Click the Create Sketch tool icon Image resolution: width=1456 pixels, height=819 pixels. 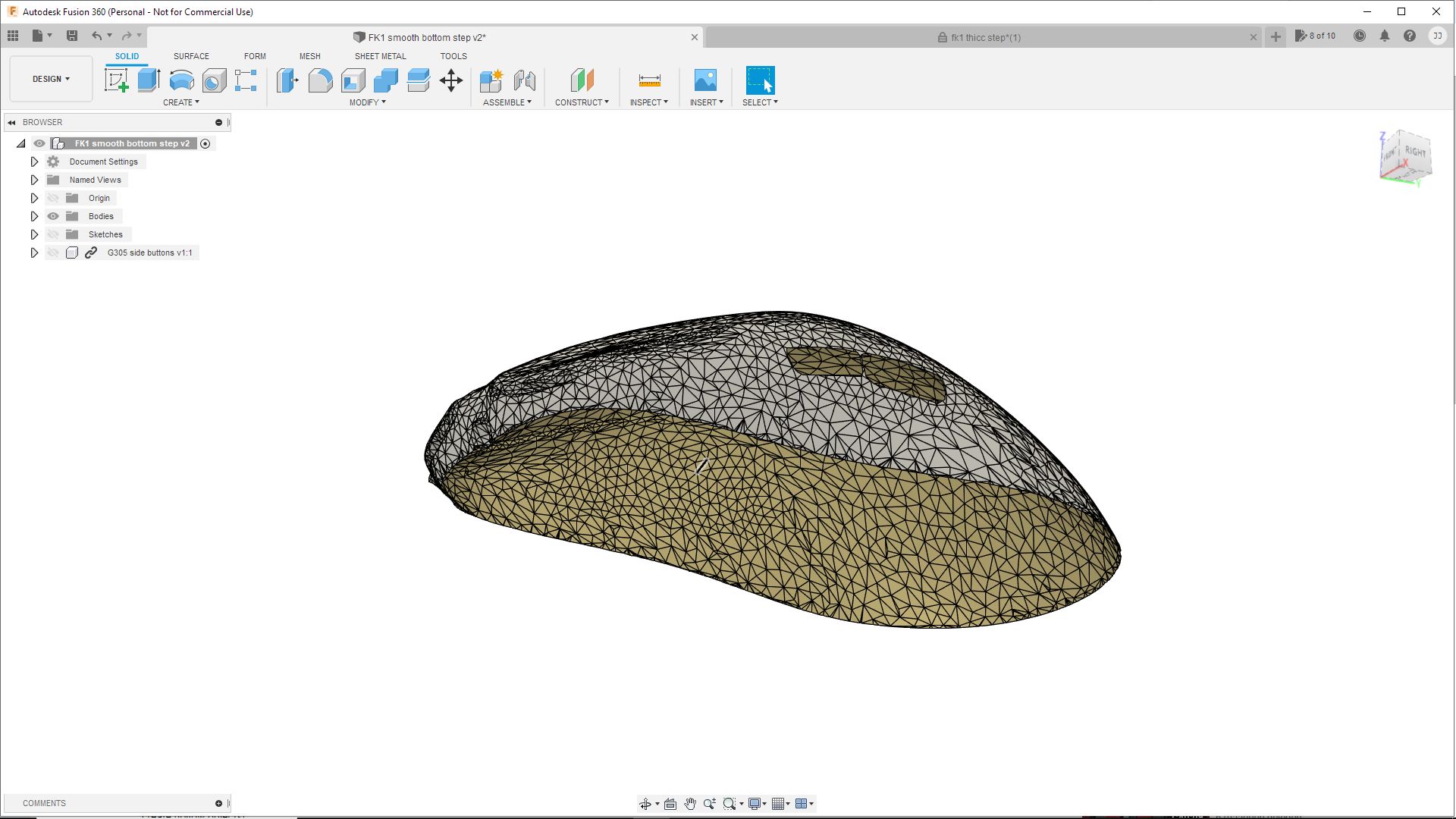click(116, 80)
